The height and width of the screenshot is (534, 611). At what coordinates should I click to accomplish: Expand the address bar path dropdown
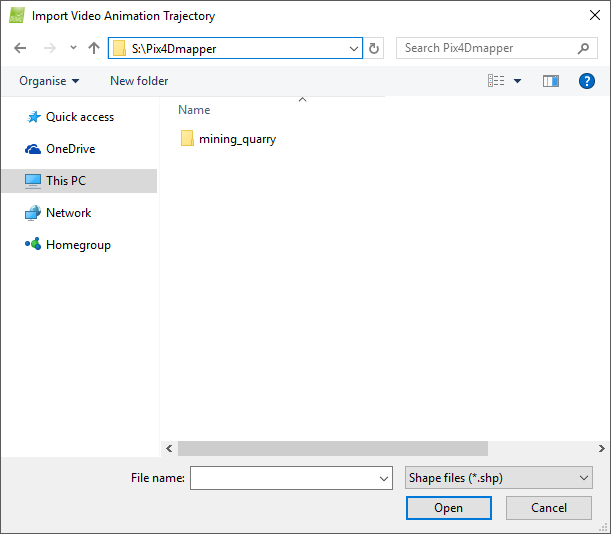pyautogui.click(x=354, y=48)
